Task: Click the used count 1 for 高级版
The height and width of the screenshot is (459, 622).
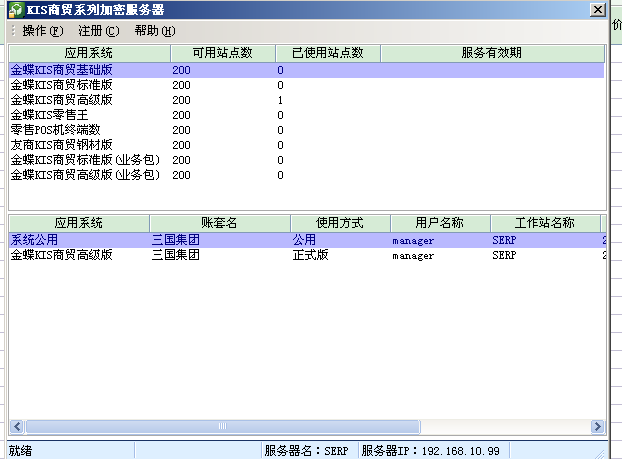Action: (280, 100)
